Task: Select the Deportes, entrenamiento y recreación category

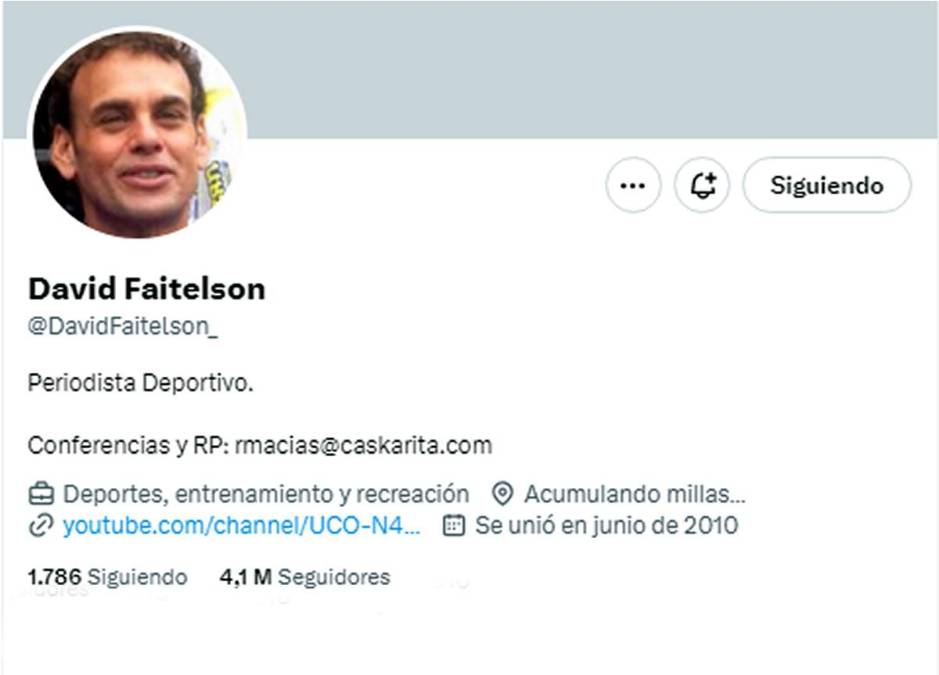Action: (x=266, y=494)
